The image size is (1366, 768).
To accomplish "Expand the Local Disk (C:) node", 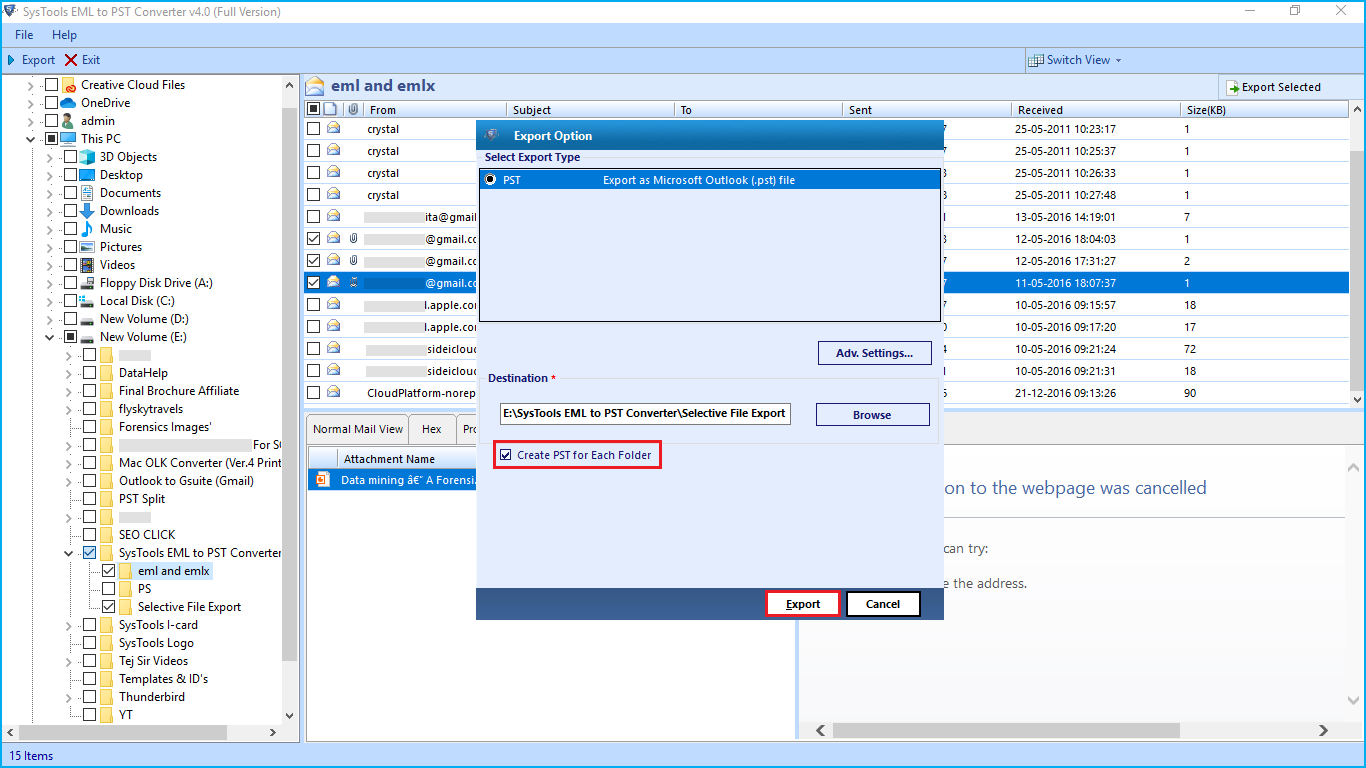I will click(x=50, y=301).
